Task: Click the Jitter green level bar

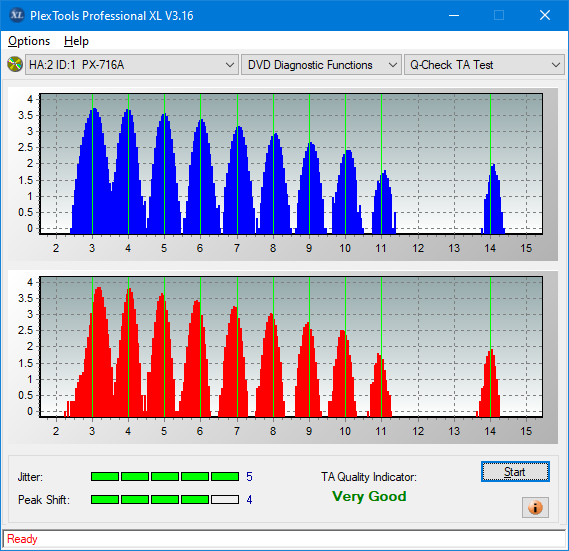Action: (165, 477)
